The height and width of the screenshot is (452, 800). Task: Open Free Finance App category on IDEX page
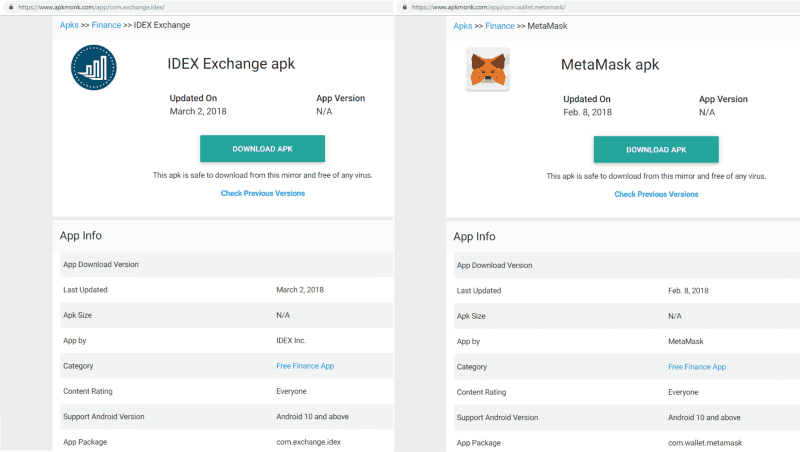pos(305,366)
